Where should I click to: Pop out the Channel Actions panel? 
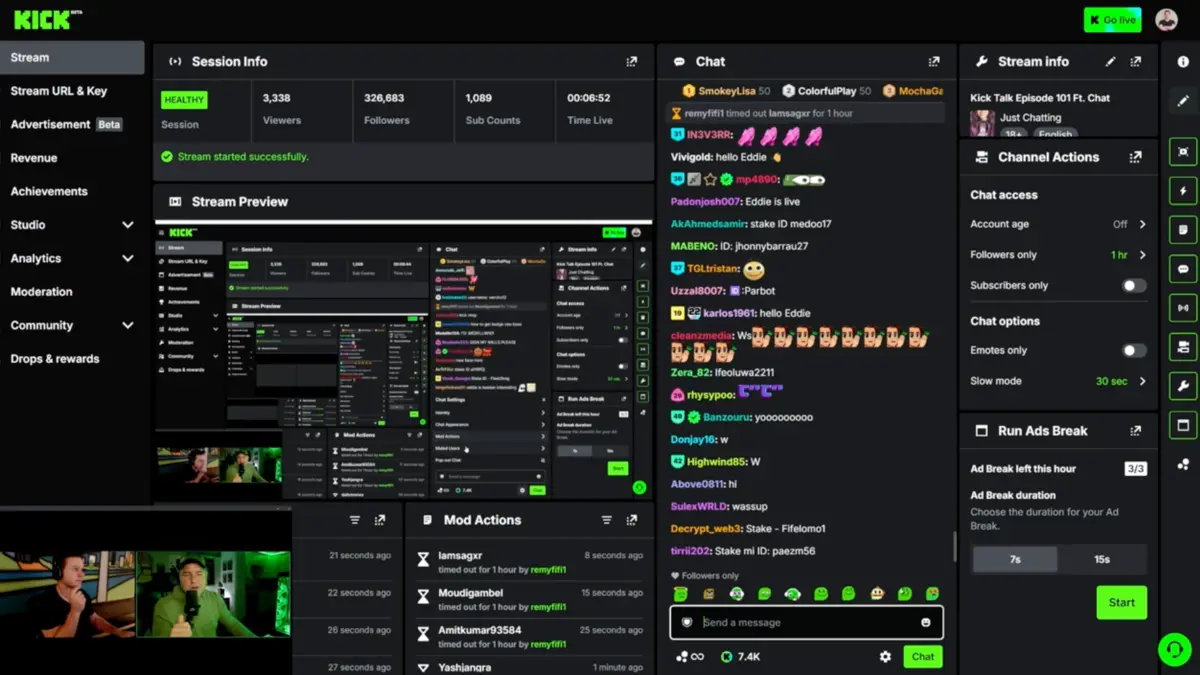[x=1135, y=157]
